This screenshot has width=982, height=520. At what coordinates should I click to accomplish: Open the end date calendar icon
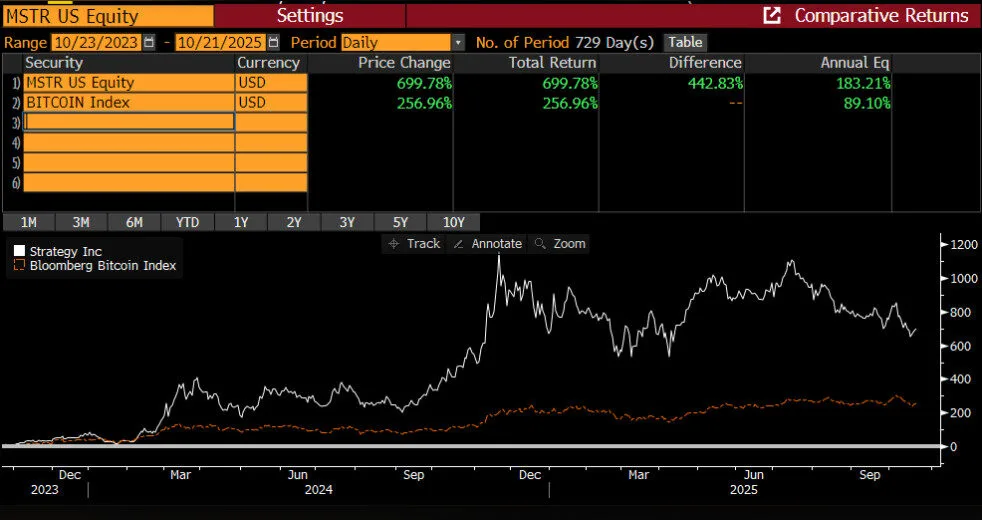coord(274,43)
